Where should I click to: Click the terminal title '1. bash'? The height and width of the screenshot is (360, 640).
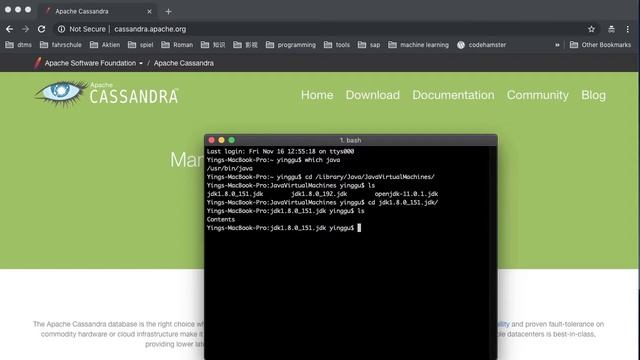[x=351, y=140]
